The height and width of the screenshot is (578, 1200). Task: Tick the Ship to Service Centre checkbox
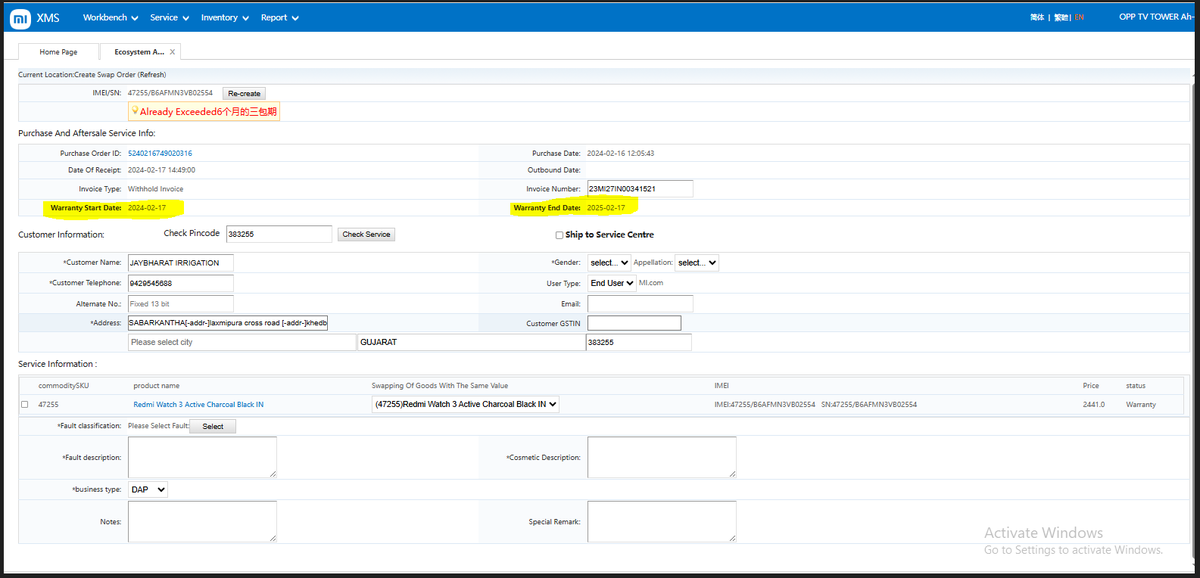[559, 235]
